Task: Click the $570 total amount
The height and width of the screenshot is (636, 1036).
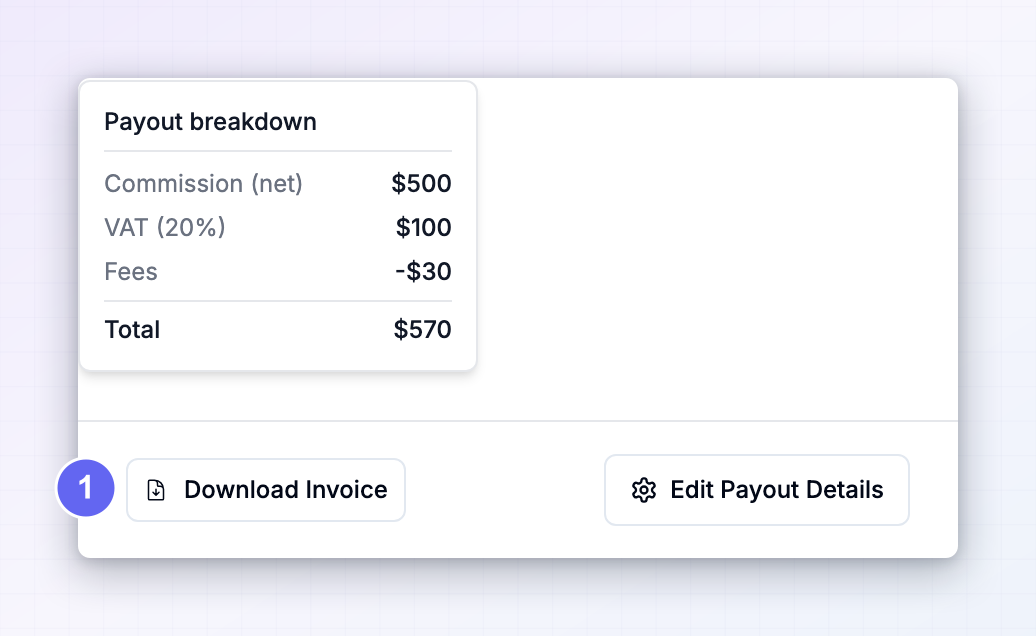Action: coord(422,330)
